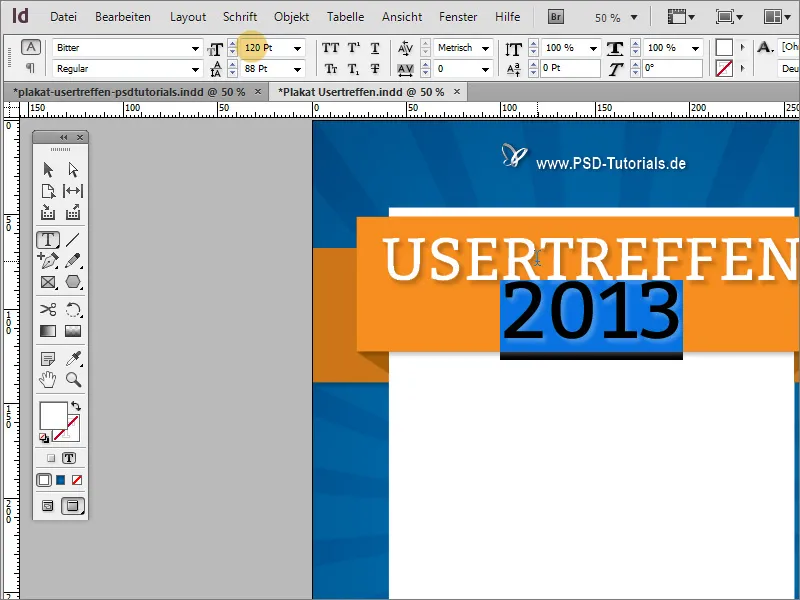Open the Datei menu

(x=63, y=17)
